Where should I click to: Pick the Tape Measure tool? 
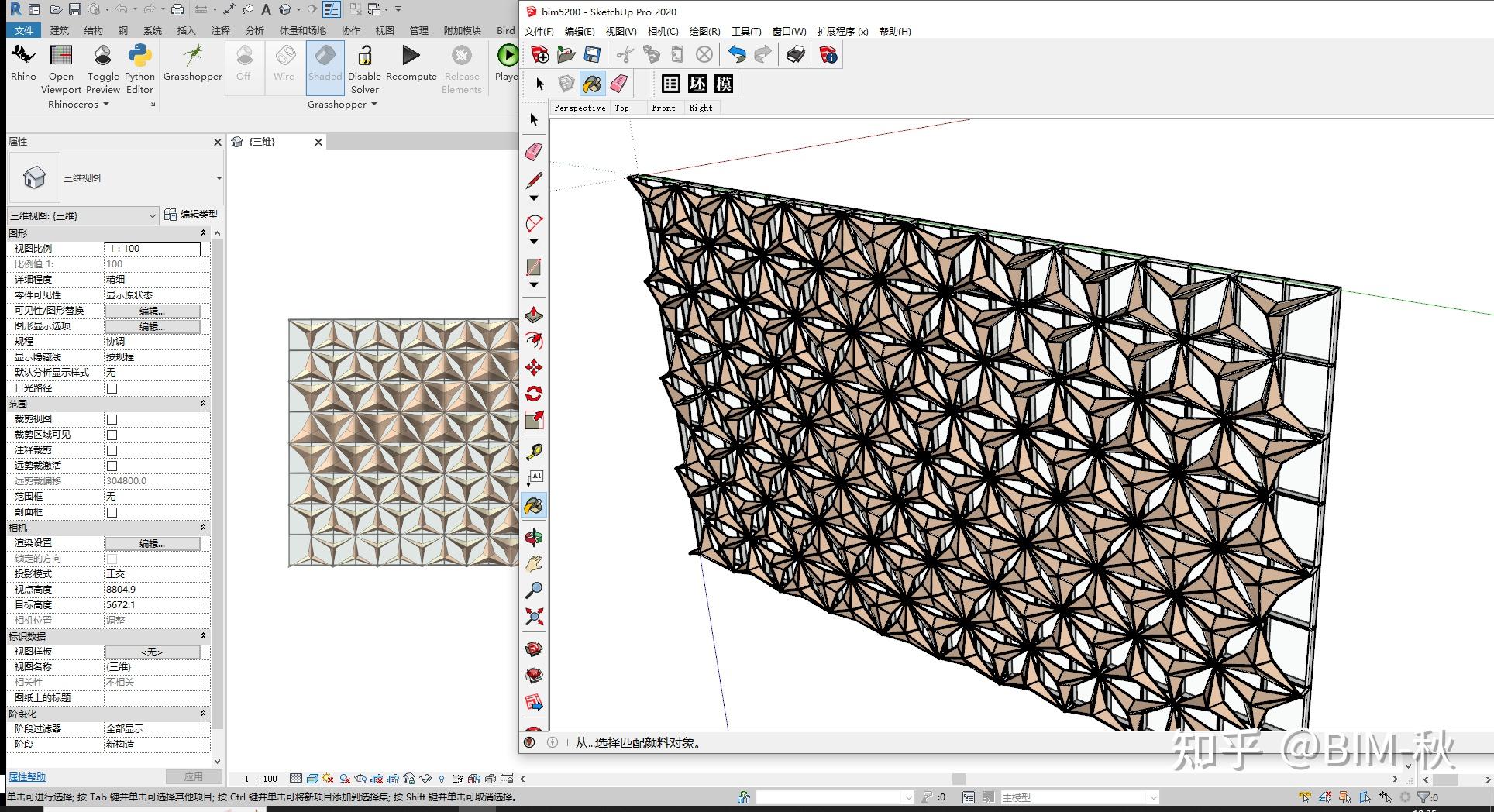pos(533,452)
